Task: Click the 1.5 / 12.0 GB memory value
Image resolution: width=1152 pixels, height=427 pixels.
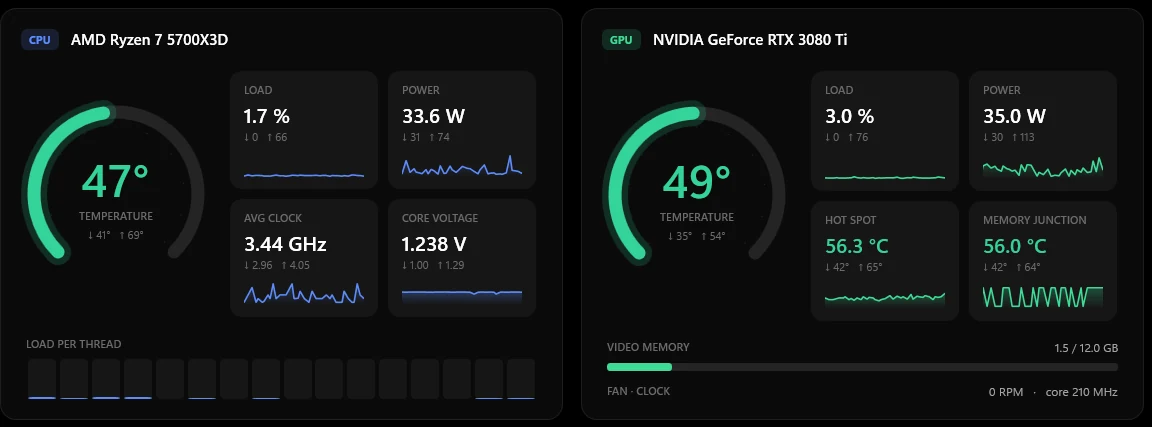Action: [1084, 348]
